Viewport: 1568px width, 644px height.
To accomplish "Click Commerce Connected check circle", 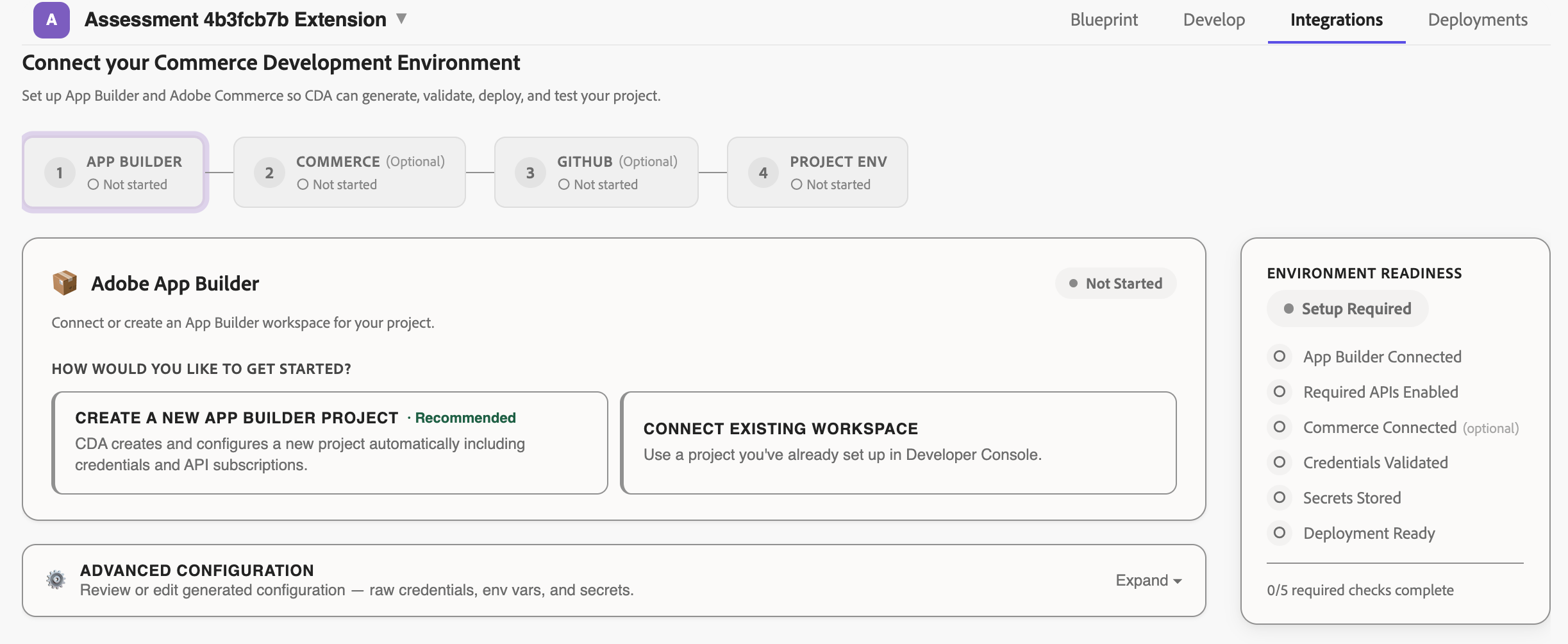I will click(1280, 427).
